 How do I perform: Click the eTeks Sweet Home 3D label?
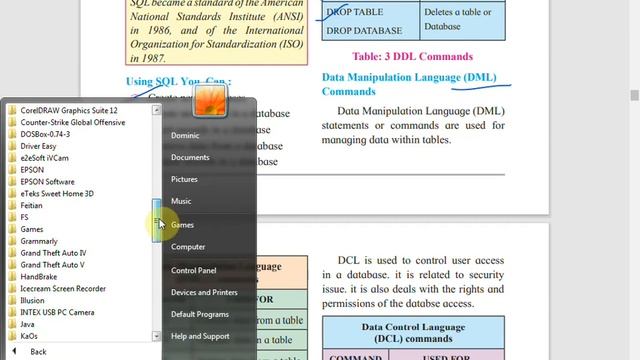click(x=57, y=193)
